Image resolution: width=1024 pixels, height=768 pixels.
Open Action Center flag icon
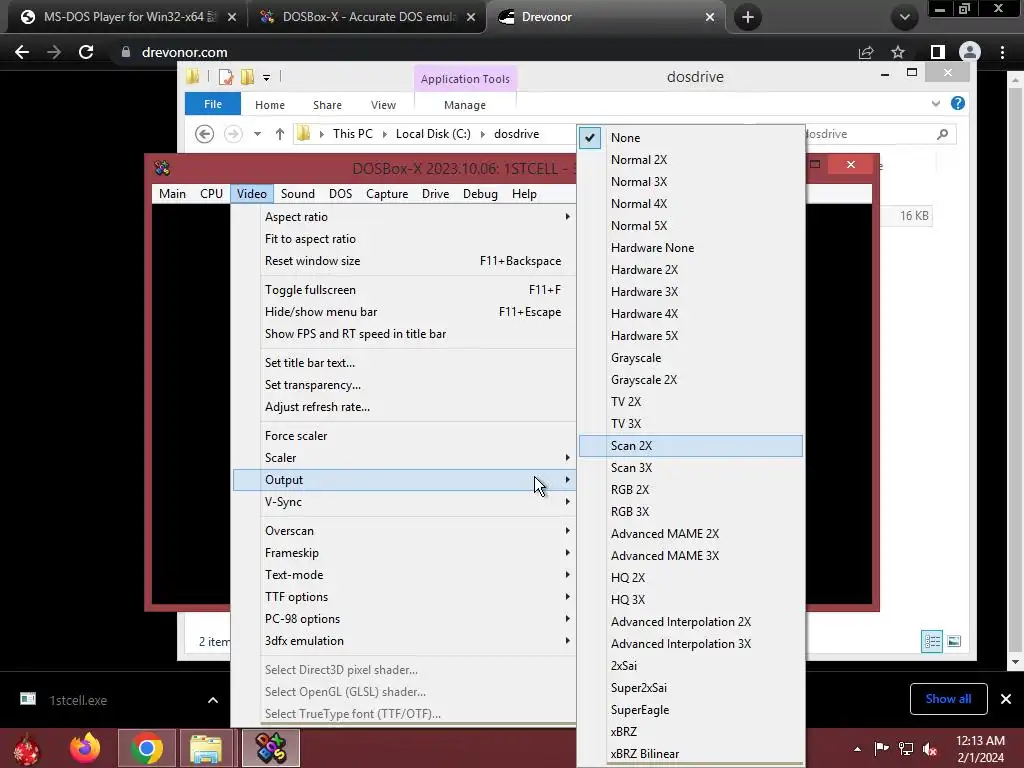(x=882, y=749)
